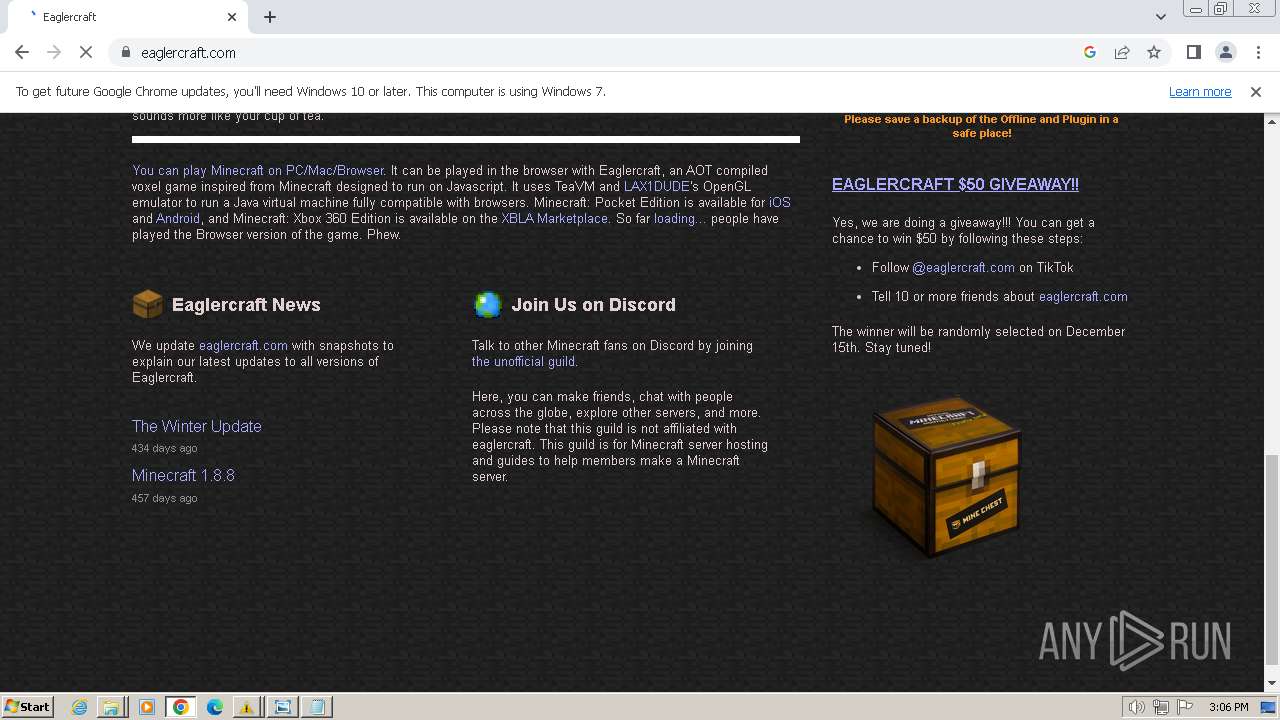
Task: Open the Action Center flag icon
Action: 1185,707
